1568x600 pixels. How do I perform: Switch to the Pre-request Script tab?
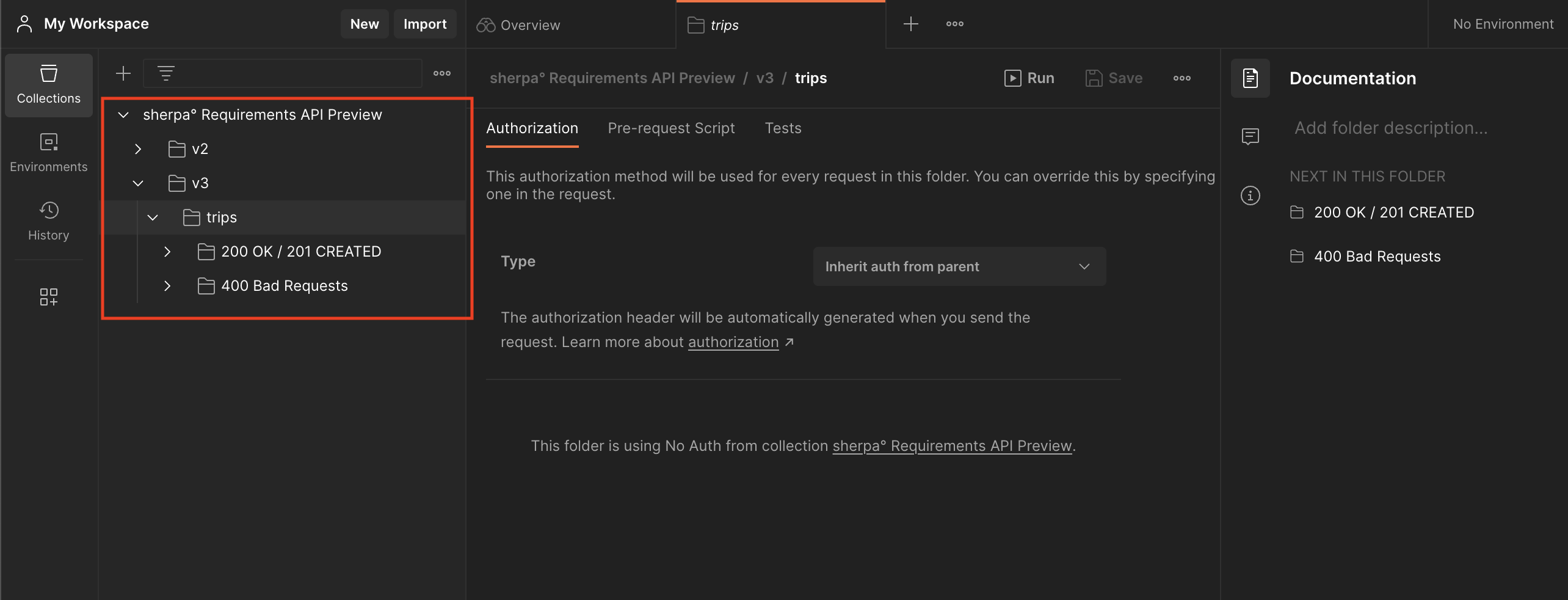671,128
